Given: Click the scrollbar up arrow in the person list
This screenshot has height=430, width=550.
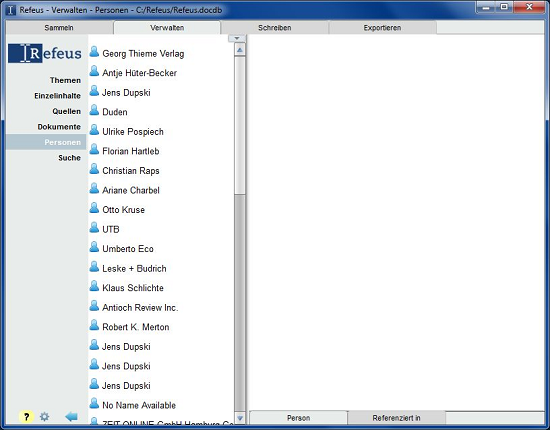Looking at the screenshot, I should 240,50.
